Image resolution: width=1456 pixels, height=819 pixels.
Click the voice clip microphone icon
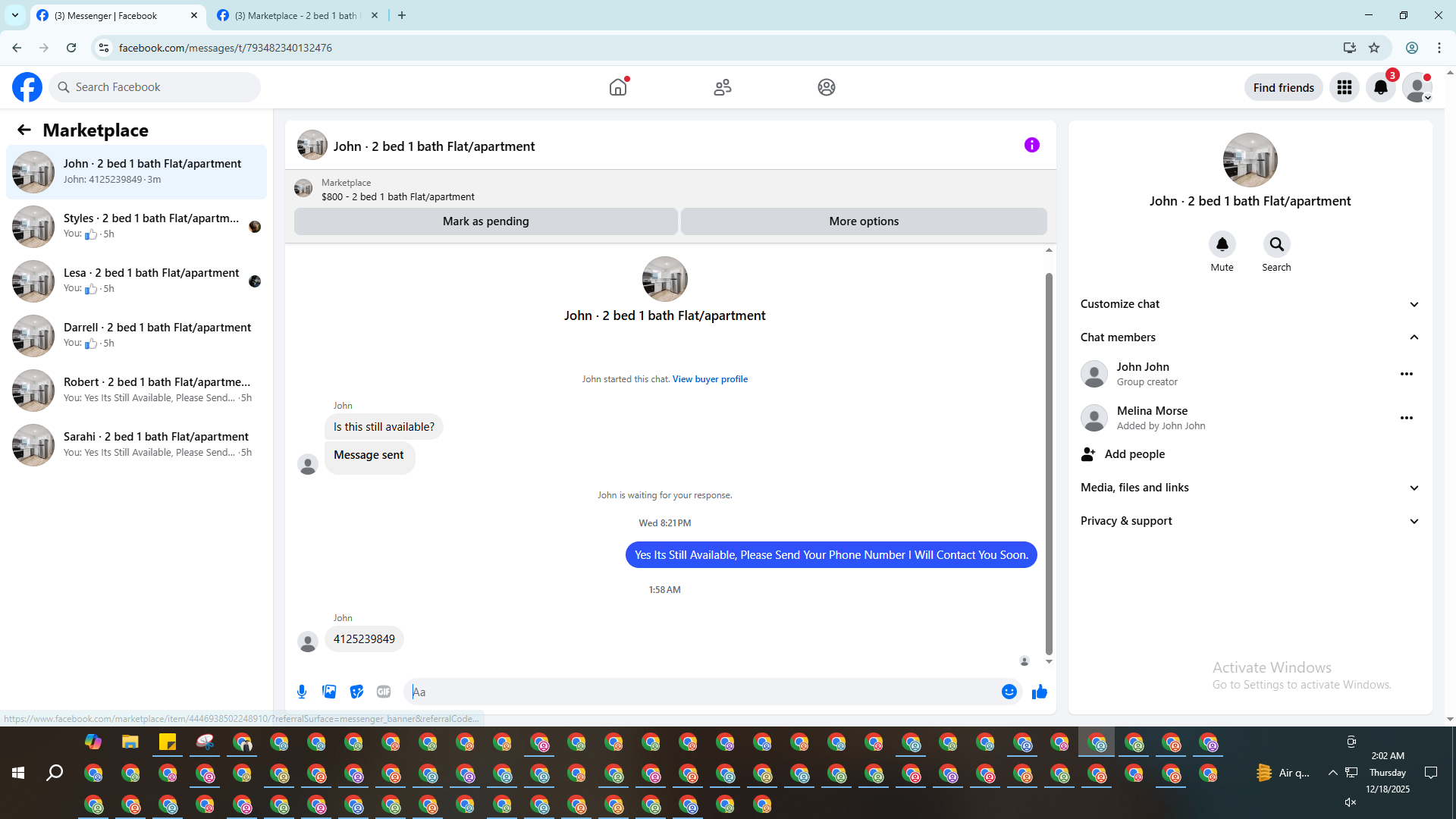[302, 692]
